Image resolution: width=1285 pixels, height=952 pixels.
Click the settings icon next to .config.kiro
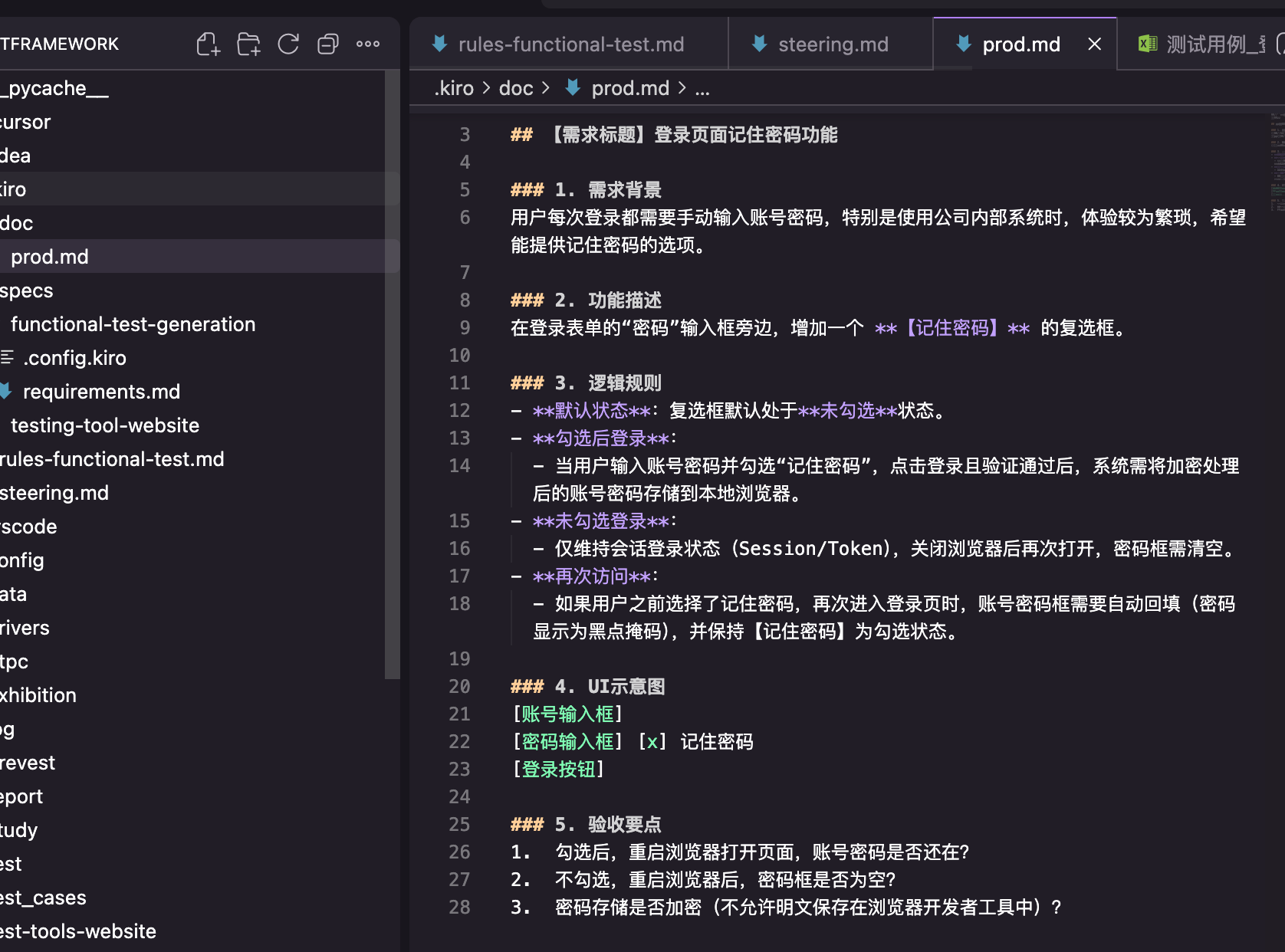click(6, 357)
